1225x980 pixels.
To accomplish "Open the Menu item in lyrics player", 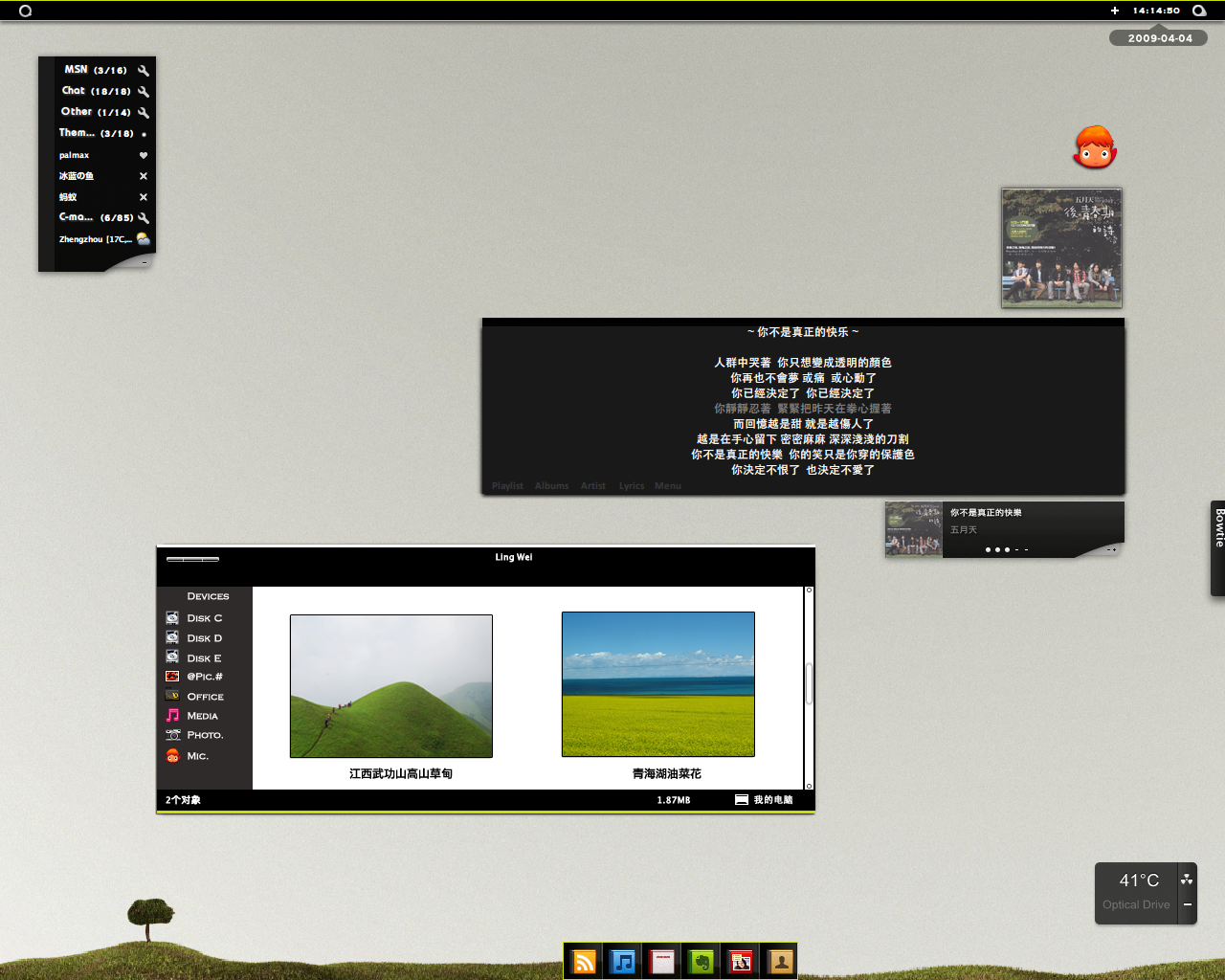I will coord(668,486).
